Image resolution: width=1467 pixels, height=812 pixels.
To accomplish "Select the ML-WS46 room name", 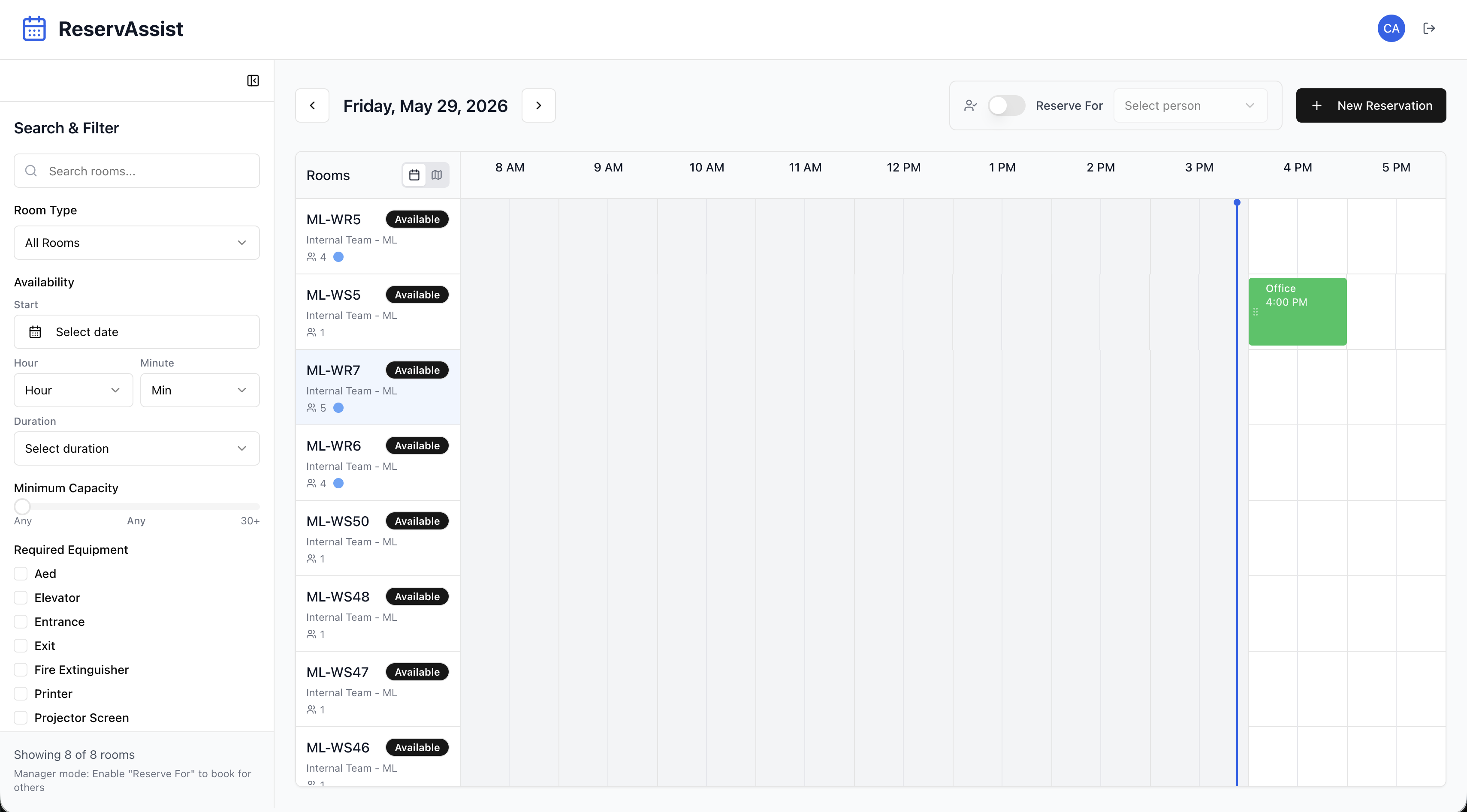I will (x=338, y=748).
